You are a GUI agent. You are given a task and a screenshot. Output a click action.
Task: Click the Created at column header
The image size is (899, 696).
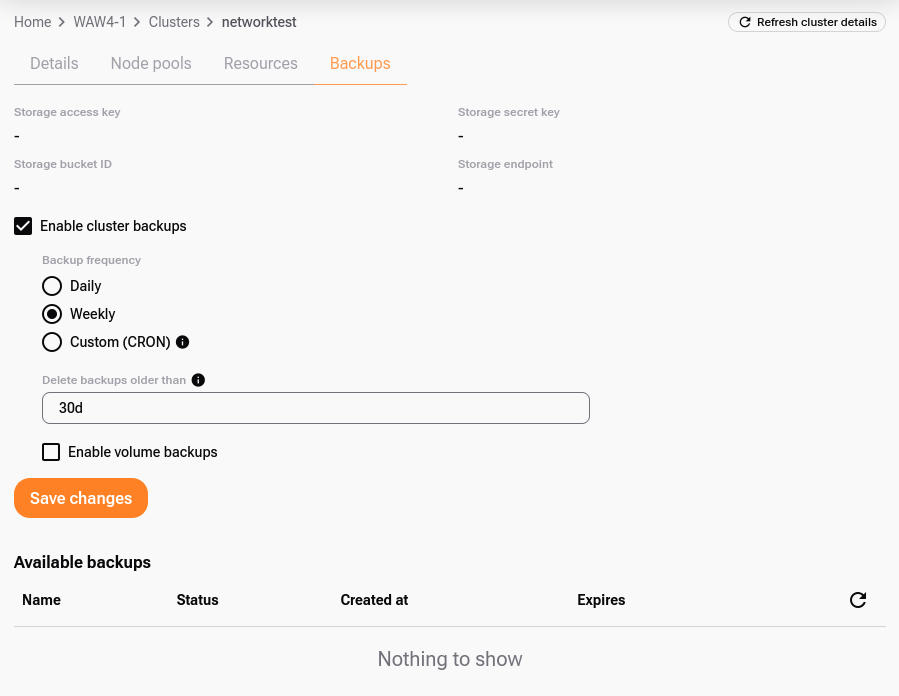374,600
